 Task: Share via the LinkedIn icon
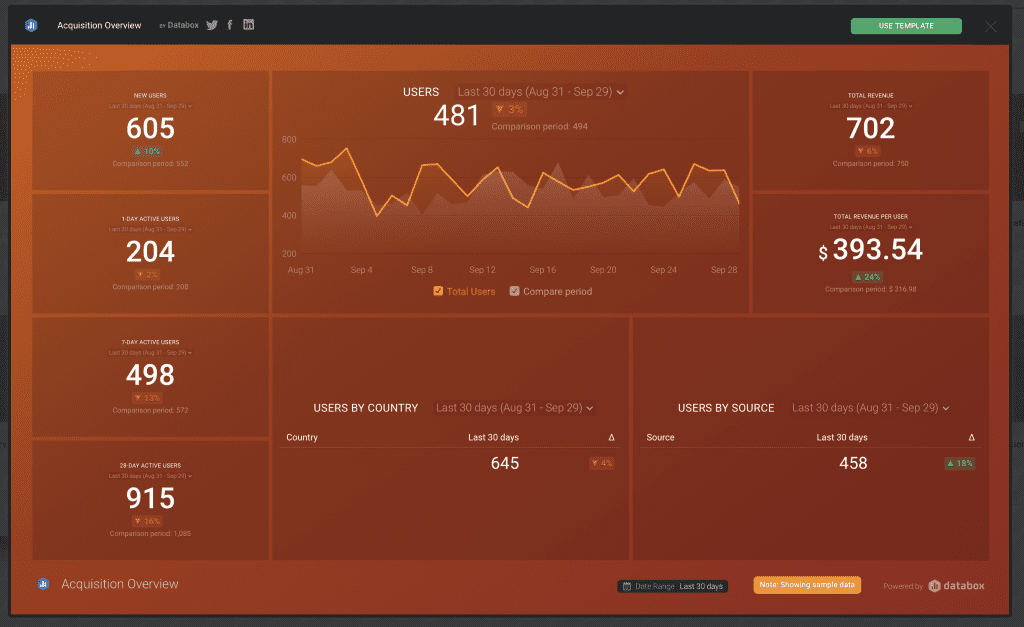click(x=248, y=24)
